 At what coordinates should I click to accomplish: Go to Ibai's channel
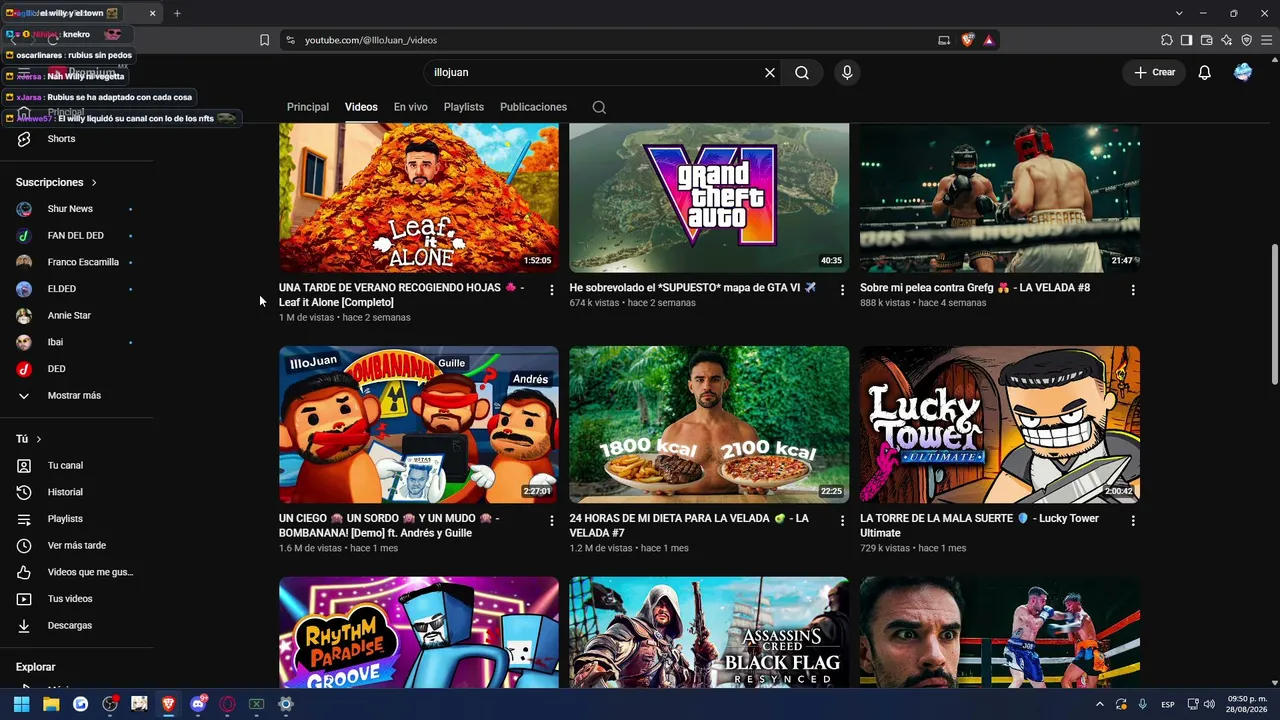[55, 342]
